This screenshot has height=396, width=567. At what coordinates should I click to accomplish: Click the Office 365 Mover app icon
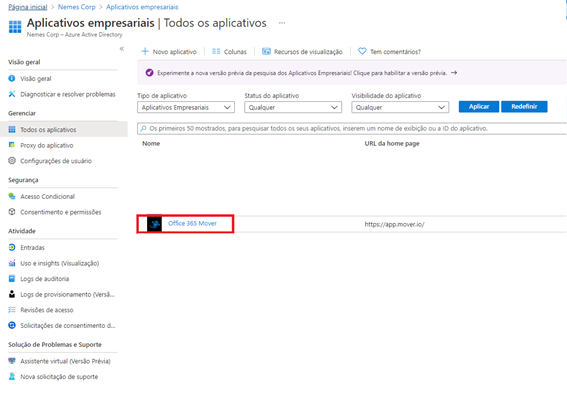(154, 224)
